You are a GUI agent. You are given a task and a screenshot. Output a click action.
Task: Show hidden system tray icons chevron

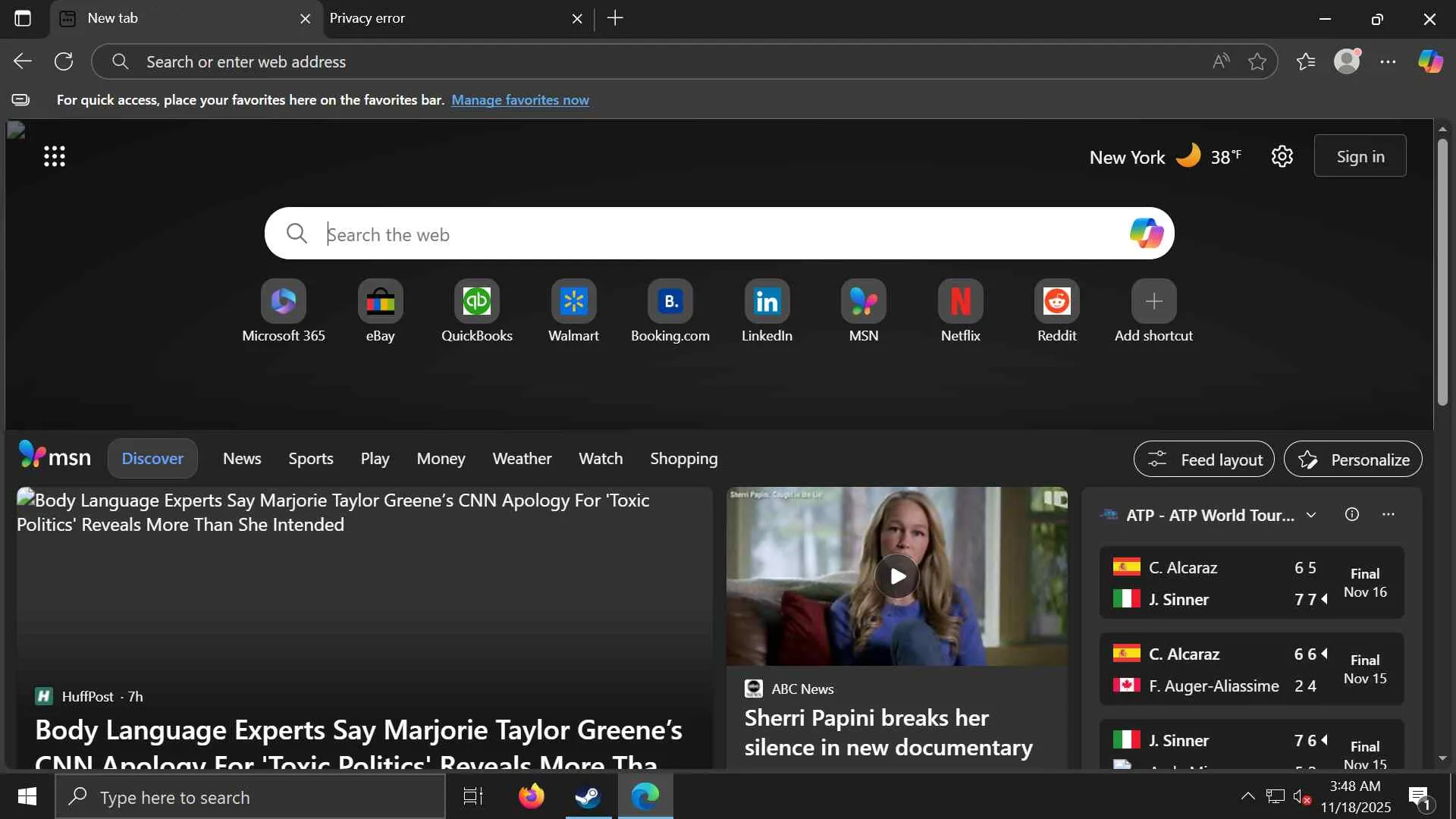[x=1247, y=796]
